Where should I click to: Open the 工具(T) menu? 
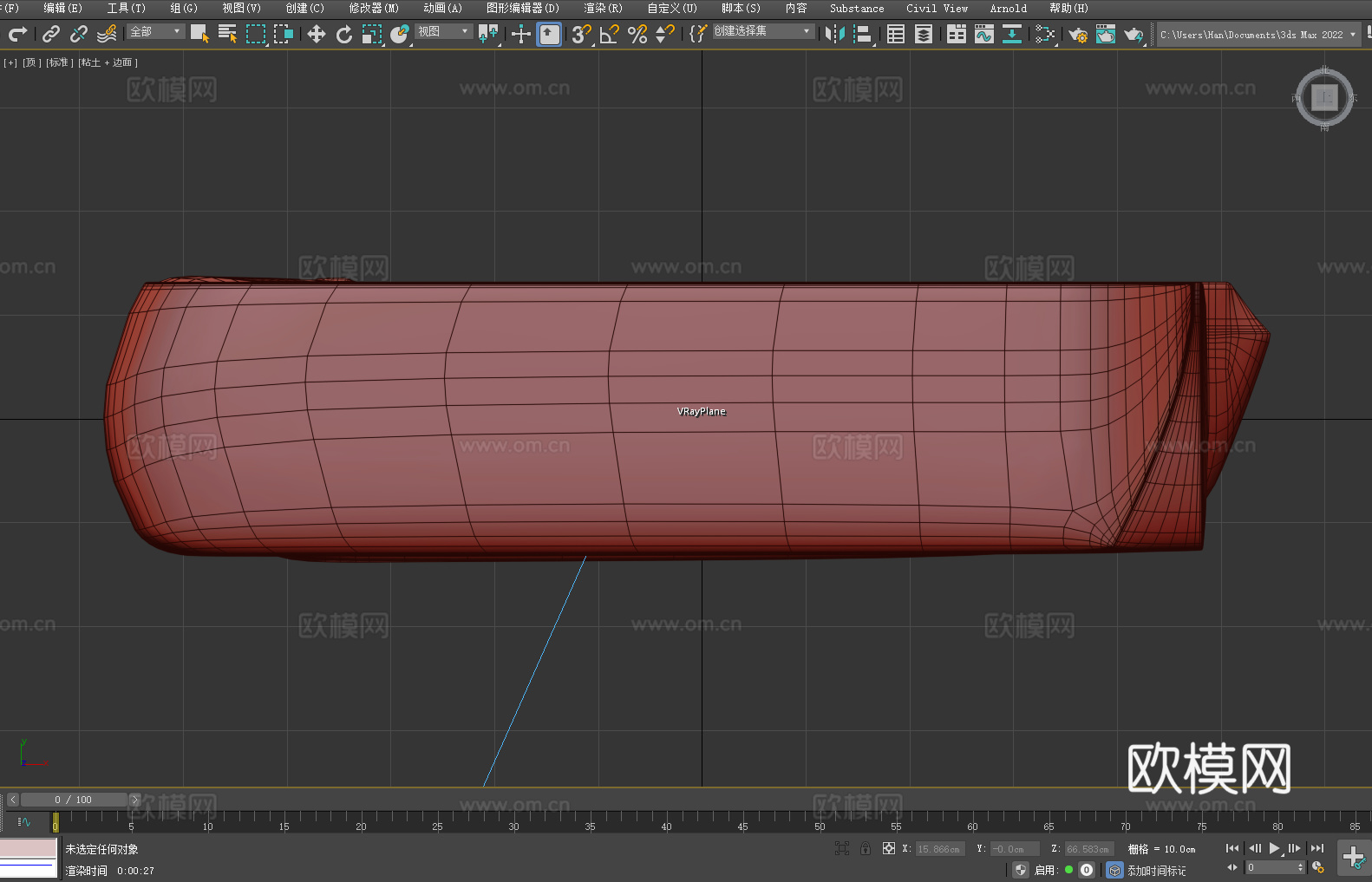click(126, 8)
